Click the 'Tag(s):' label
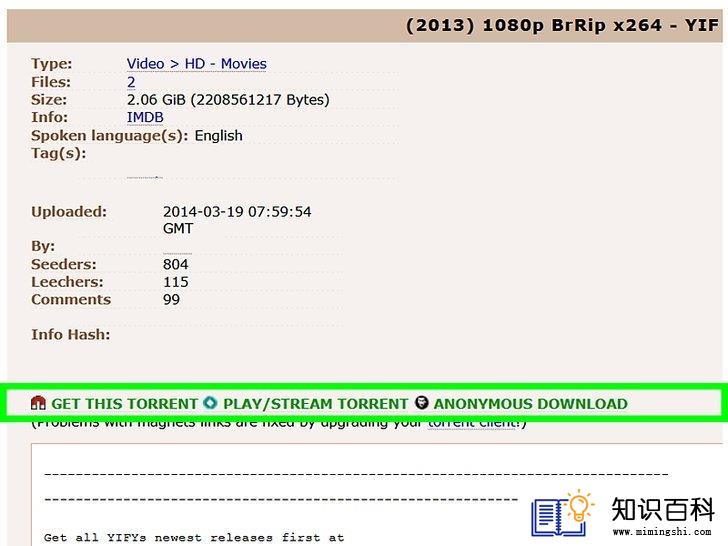Viewport: 728px width, 546px height. (x=58, y=153)
